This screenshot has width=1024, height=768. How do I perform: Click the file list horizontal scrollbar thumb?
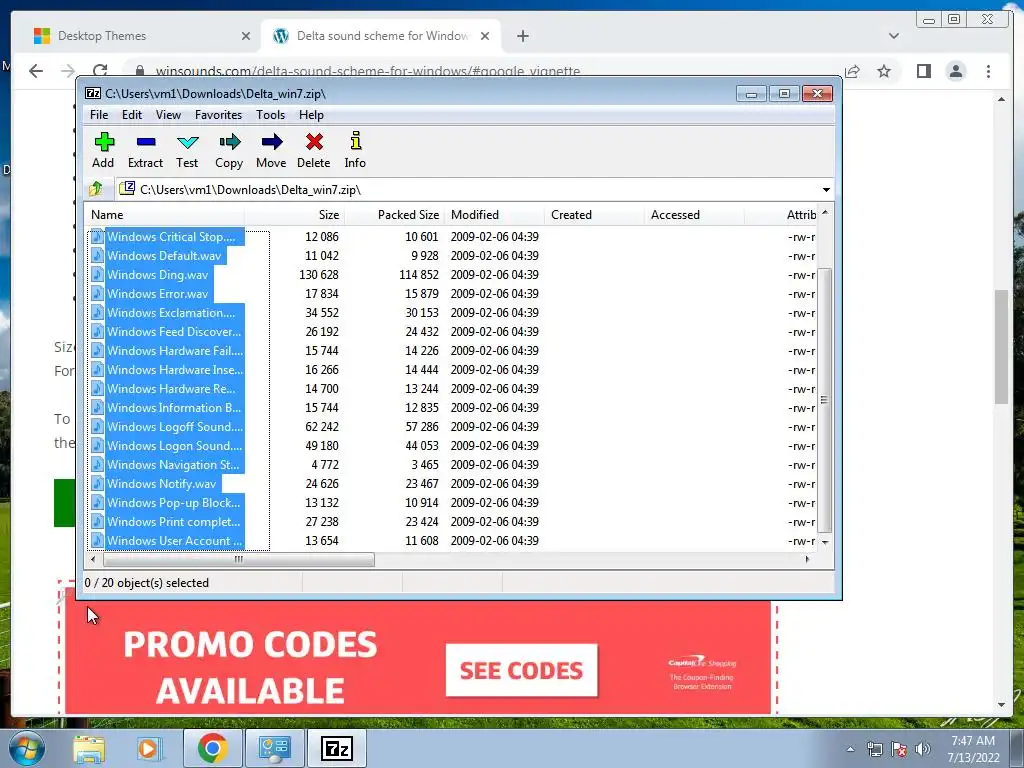tap(238, 559)
